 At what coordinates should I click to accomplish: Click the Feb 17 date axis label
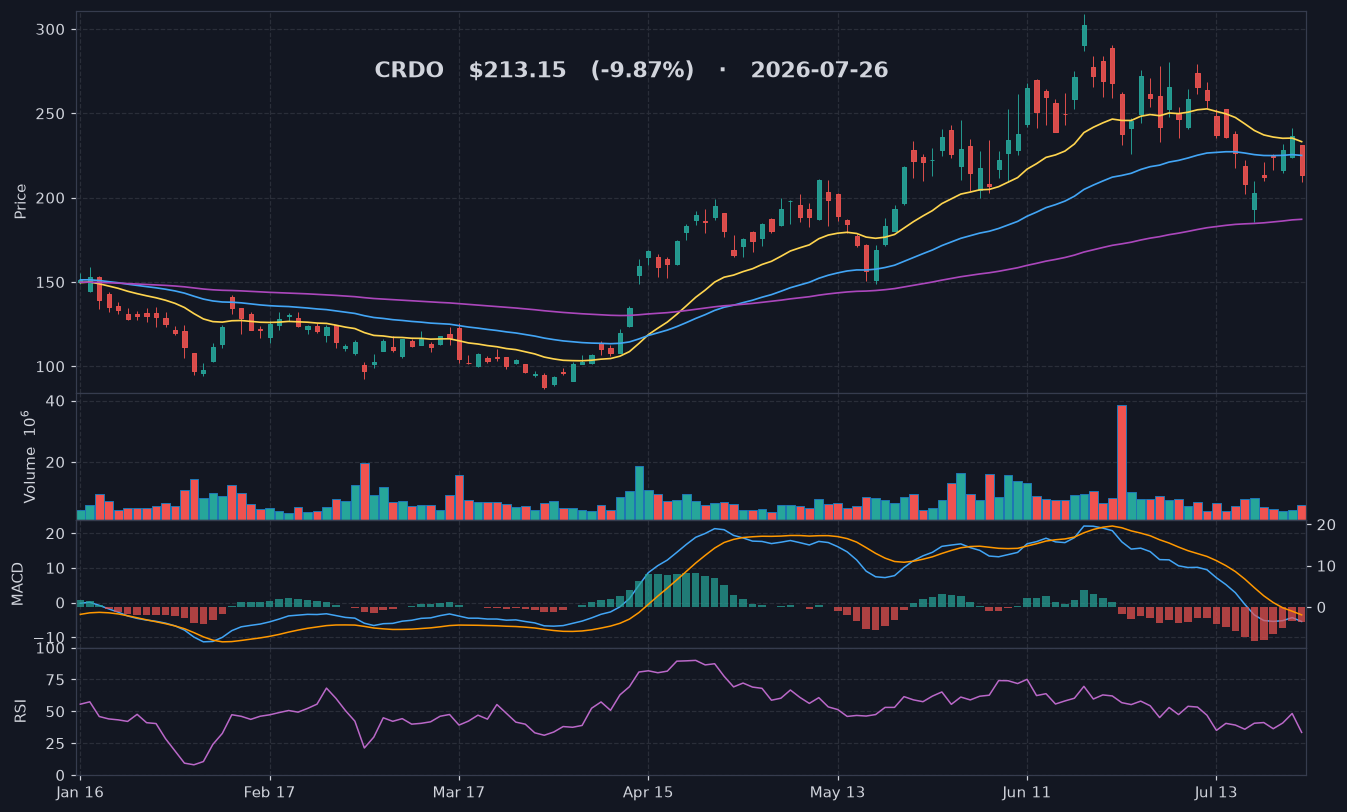click(x=271, y=792)
